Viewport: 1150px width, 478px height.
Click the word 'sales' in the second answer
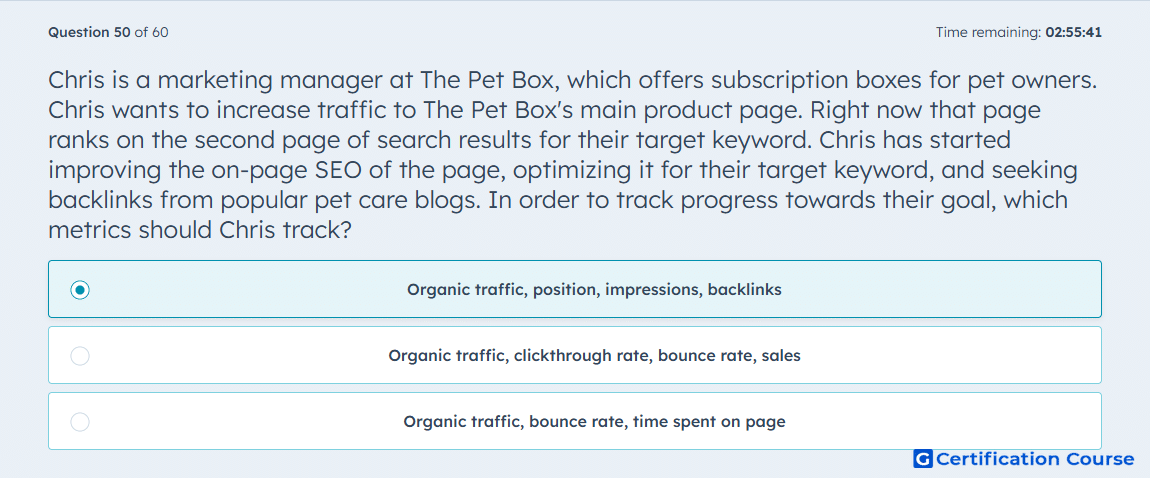(781, 356)
